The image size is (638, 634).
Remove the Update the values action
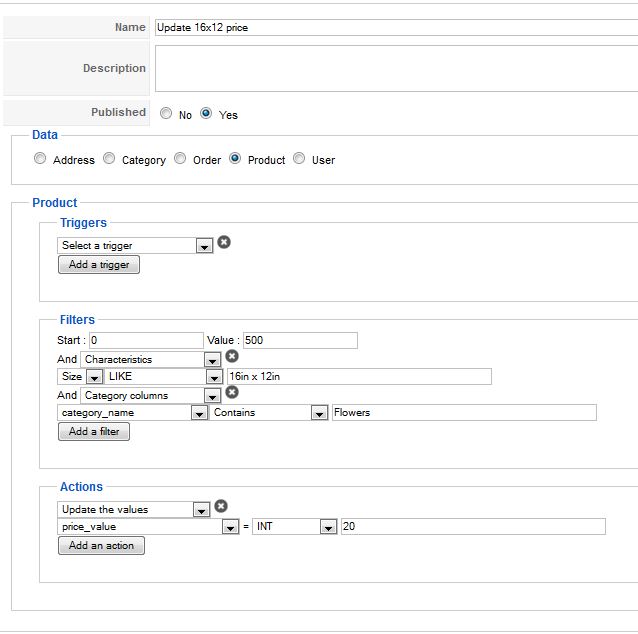[x=221, y=507]
